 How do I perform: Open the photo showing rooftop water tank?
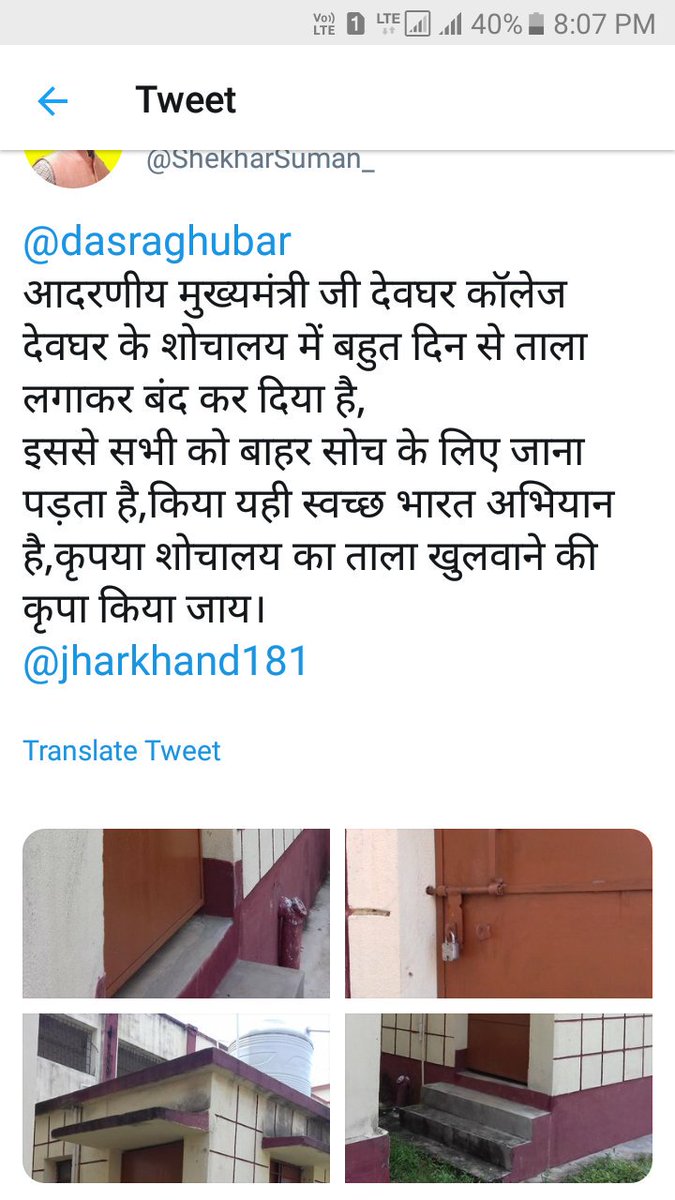coord(176,1098)
